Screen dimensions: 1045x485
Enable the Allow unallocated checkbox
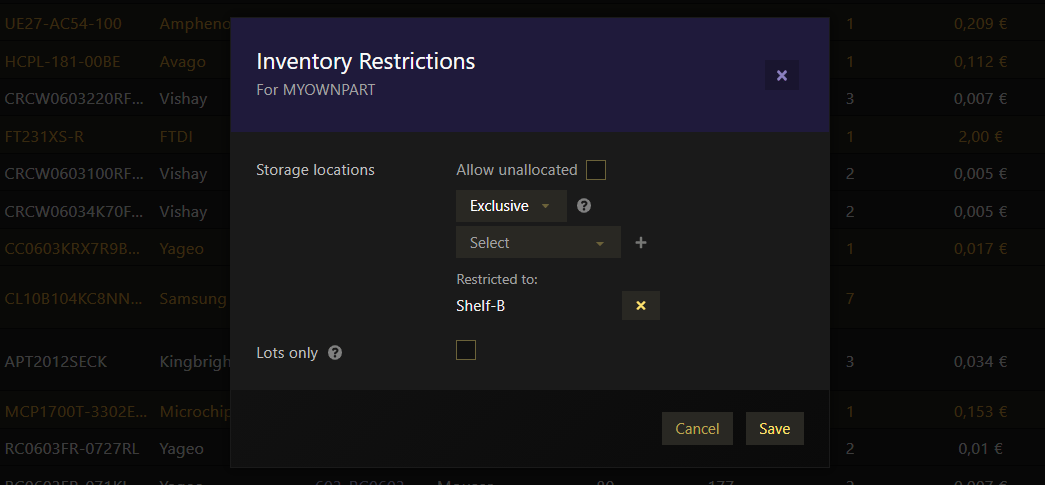point(596,170)
